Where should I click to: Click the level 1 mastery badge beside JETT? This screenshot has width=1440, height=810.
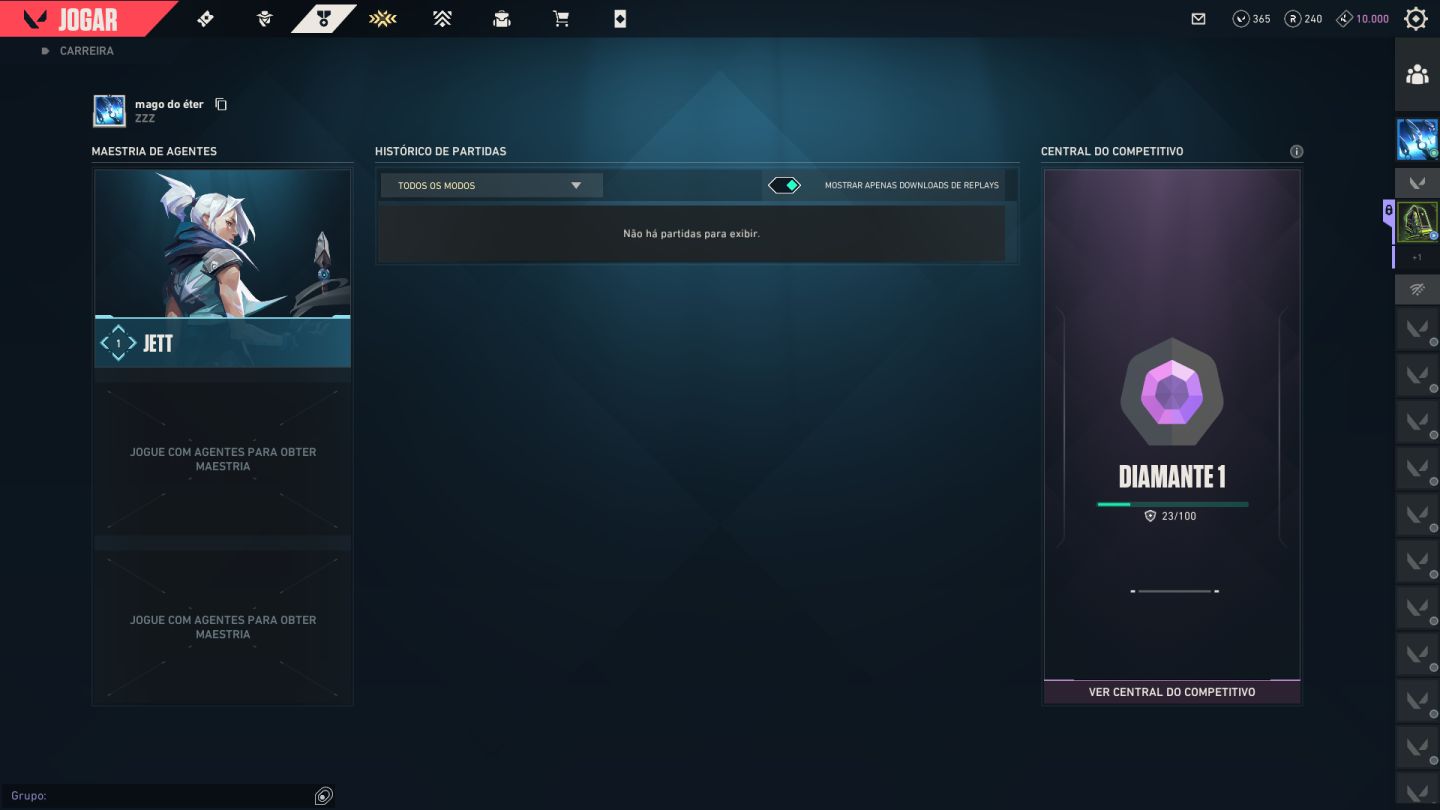click(x=118, y=343)
